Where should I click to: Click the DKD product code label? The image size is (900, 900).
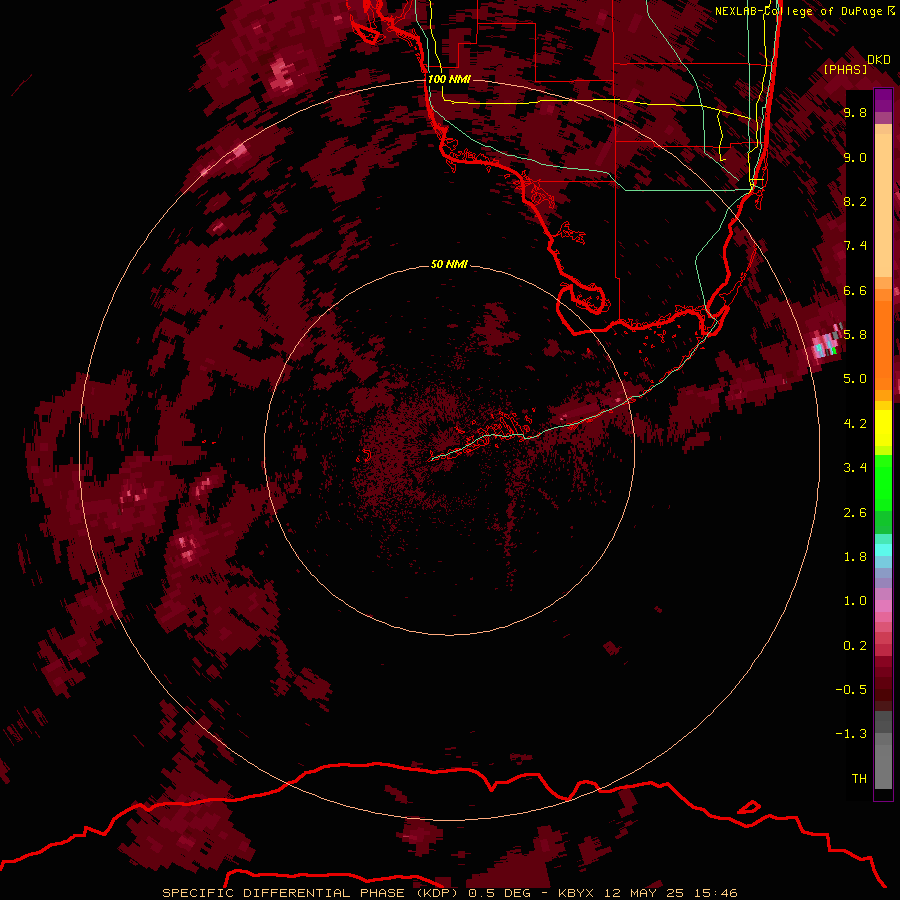pyautogui.click(x=879, y=60)
